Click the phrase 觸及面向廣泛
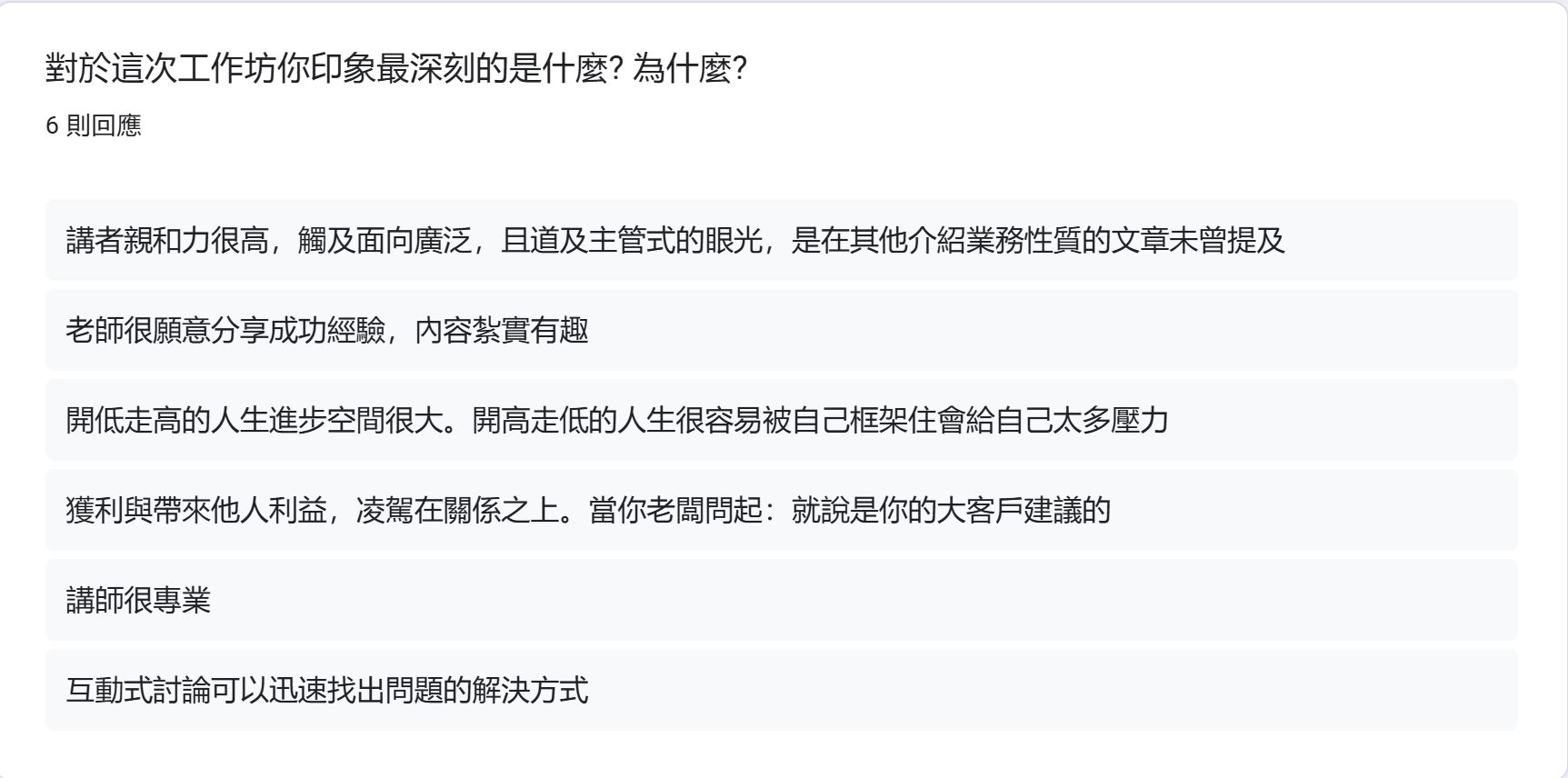The image size is (1568, 778). click(385, 240)
